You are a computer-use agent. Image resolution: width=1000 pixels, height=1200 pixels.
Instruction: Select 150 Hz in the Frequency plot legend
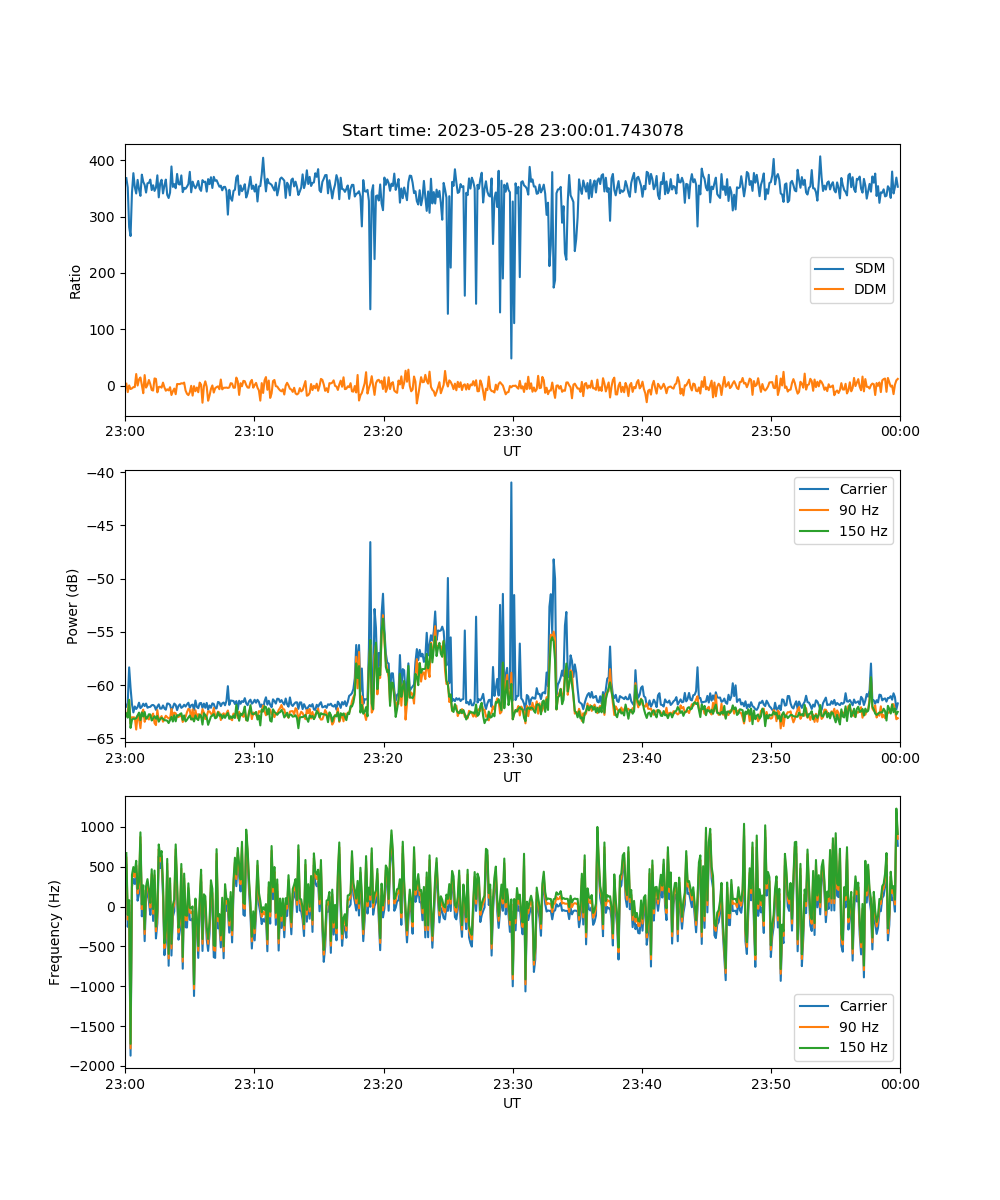(x=863, y=1048)
